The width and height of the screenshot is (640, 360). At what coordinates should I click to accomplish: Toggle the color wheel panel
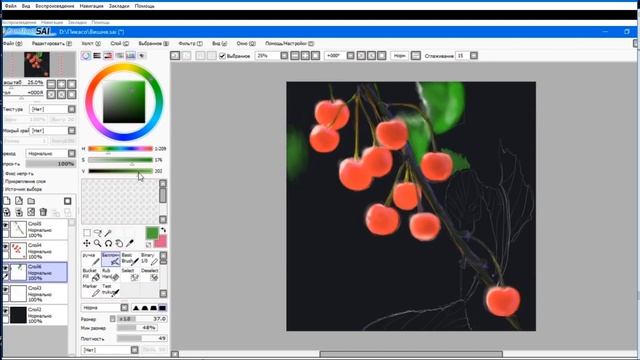(x=86, y=56)
